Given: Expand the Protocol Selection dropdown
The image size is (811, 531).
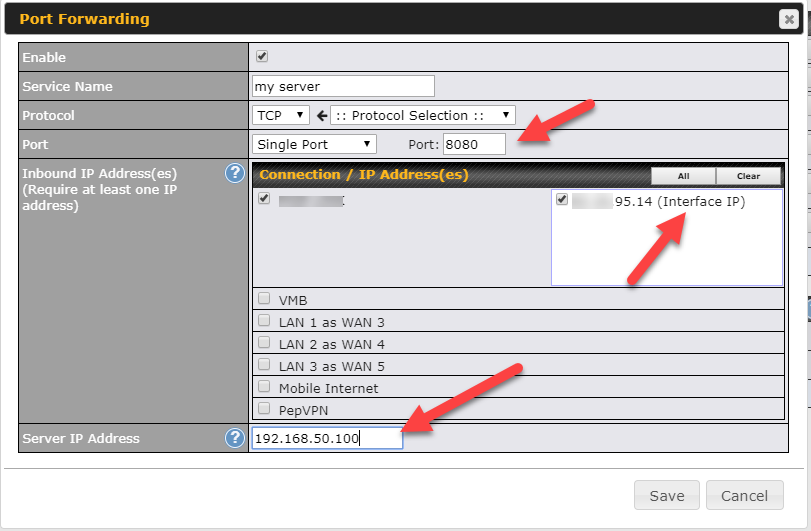Looking at the screenshot, I should pos(423,115).
